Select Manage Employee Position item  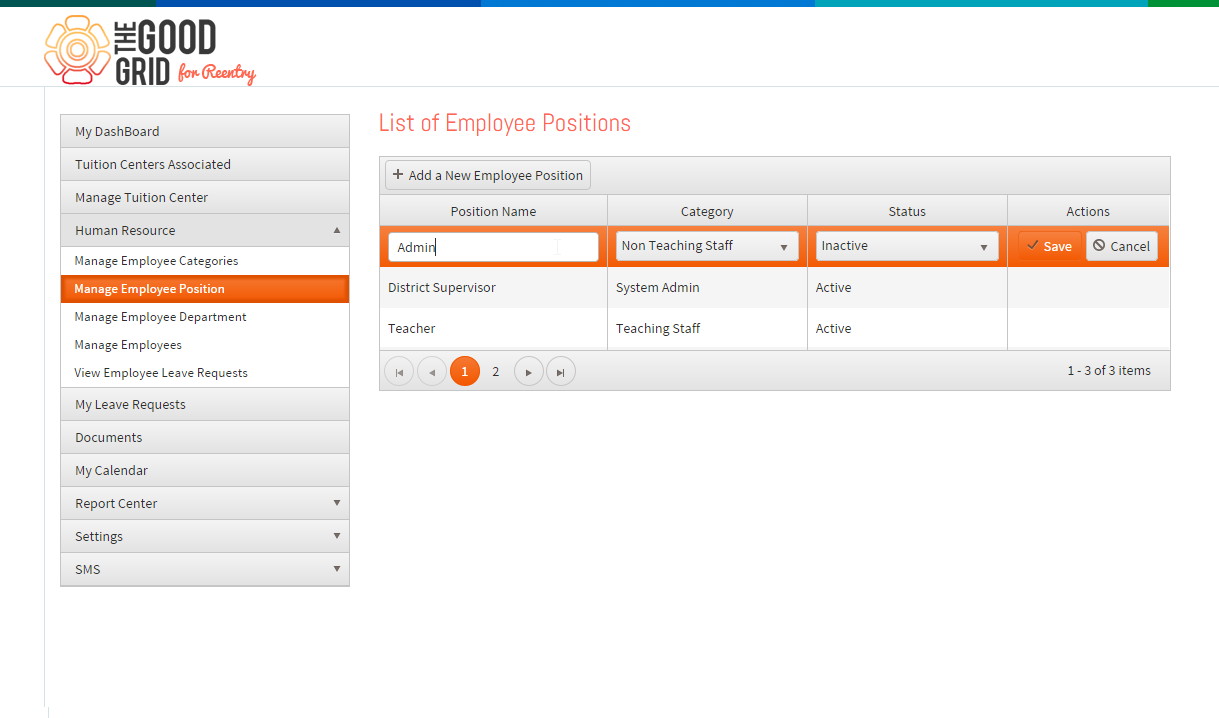tap(205, 289)
